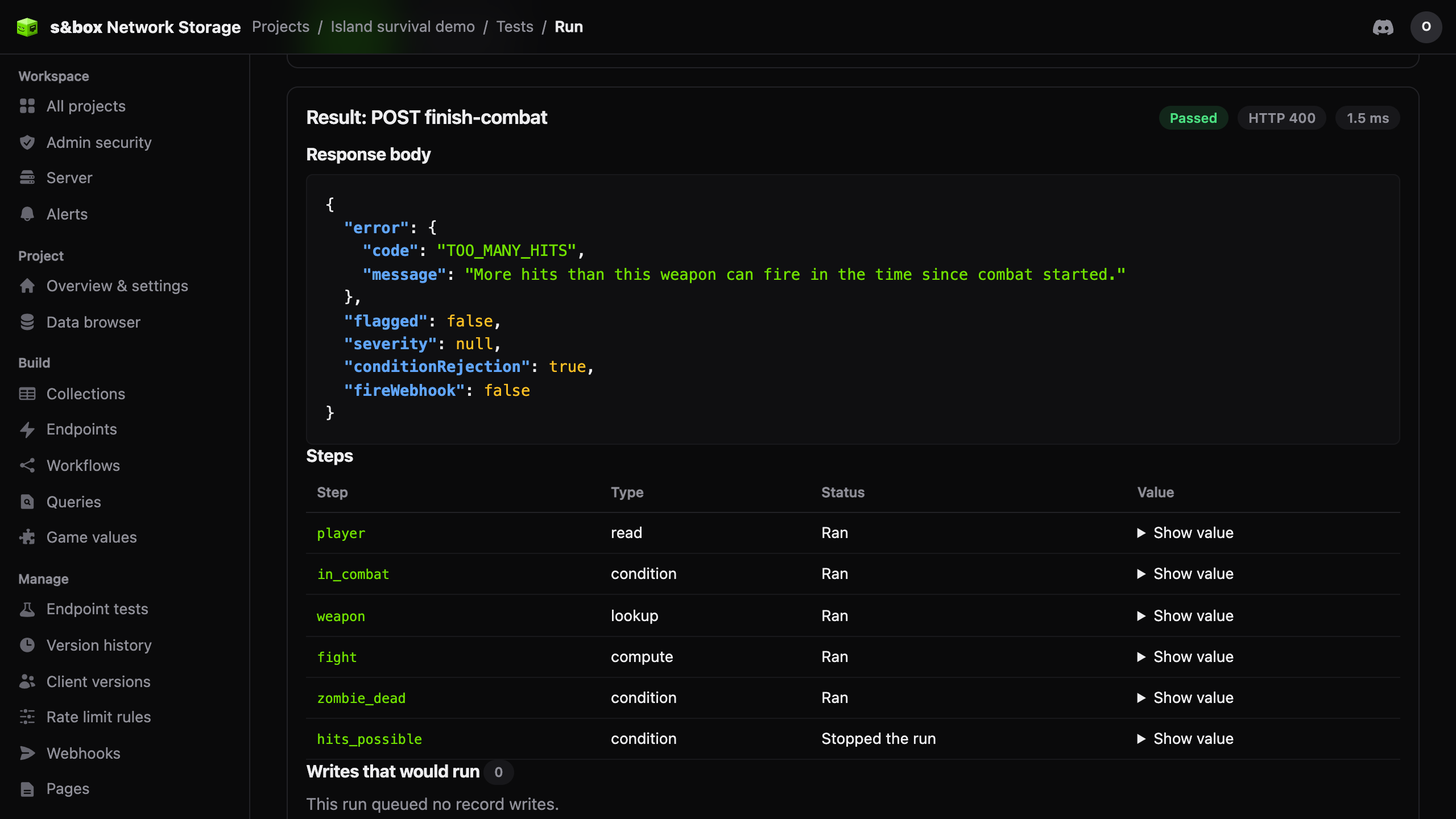1456x819 pixels.
Task: Click the 1.5 ms duration badge
Action: click(x=1368, y=118)
